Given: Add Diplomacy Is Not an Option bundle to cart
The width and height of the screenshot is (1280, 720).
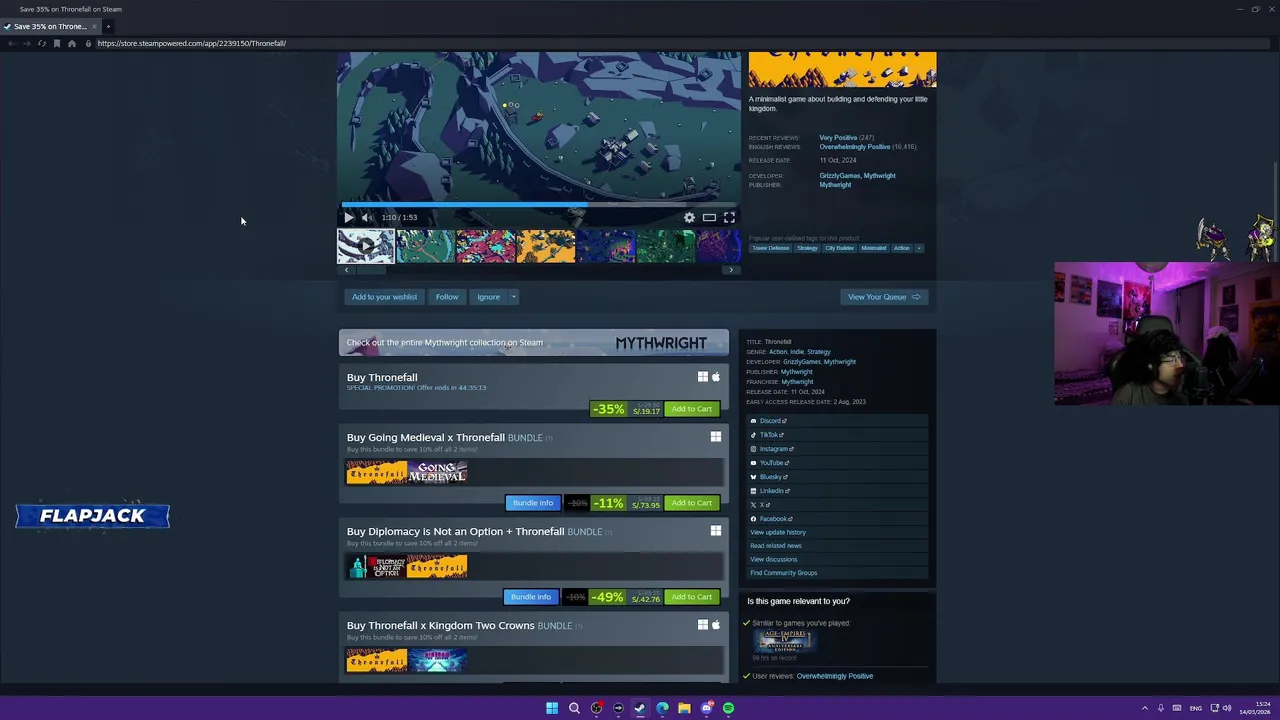Looking at the screenshot, I should (691, 597).
